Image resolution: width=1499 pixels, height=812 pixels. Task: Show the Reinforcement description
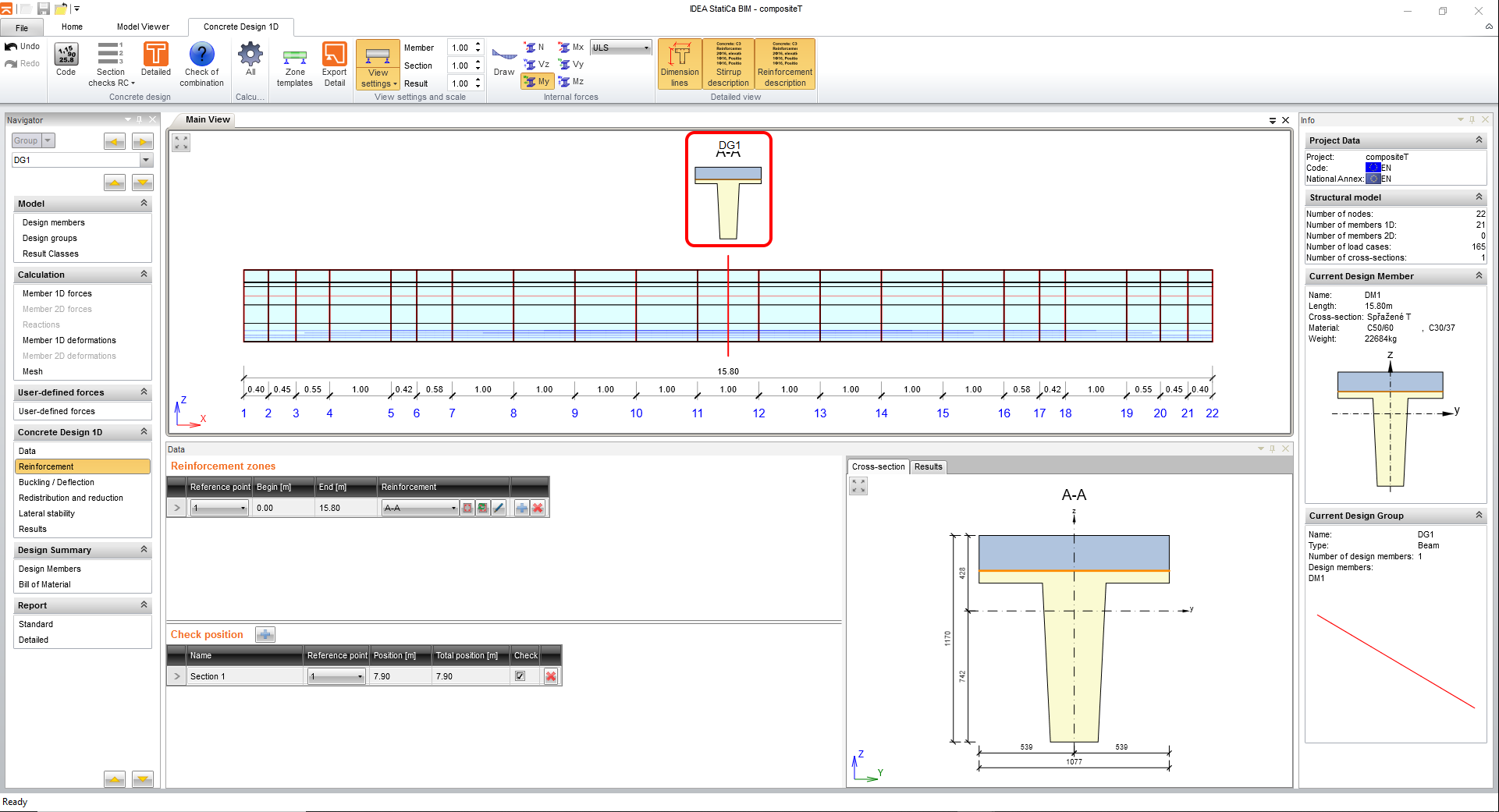pos(784,62)
